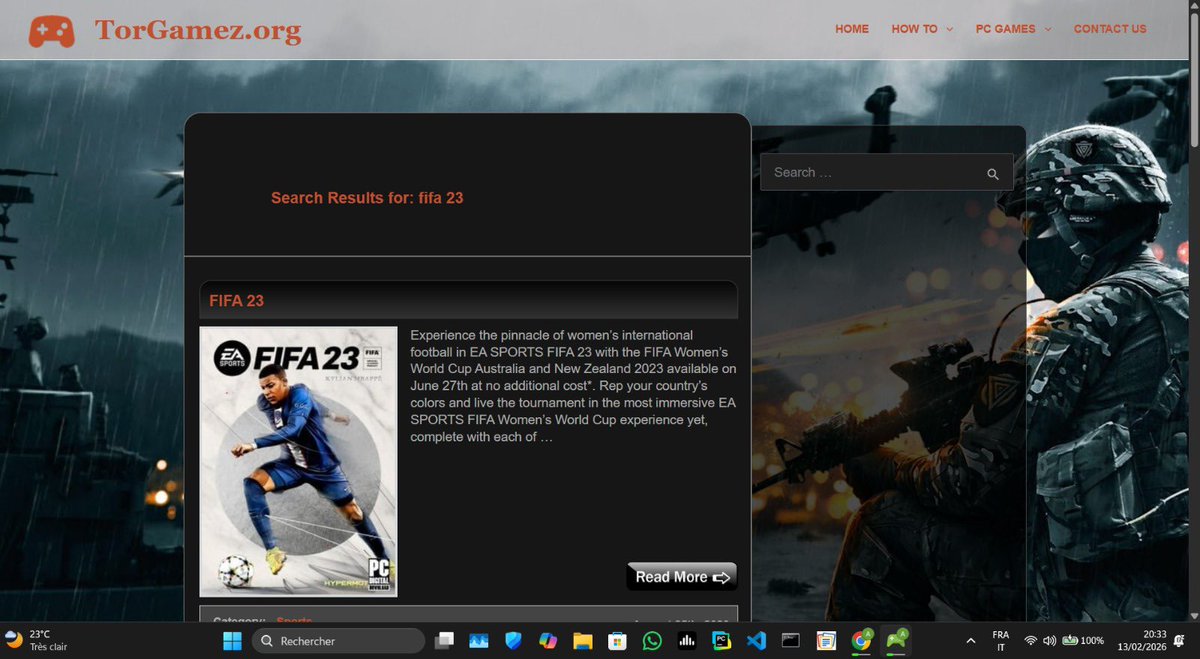Open the Wi-Fi network tray icon

point(1030,641)
